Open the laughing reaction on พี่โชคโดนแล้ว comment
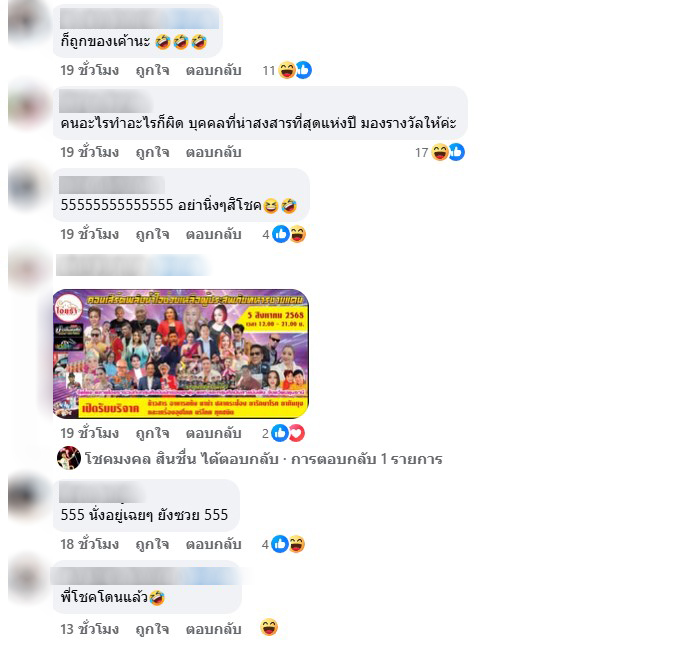 269,627
